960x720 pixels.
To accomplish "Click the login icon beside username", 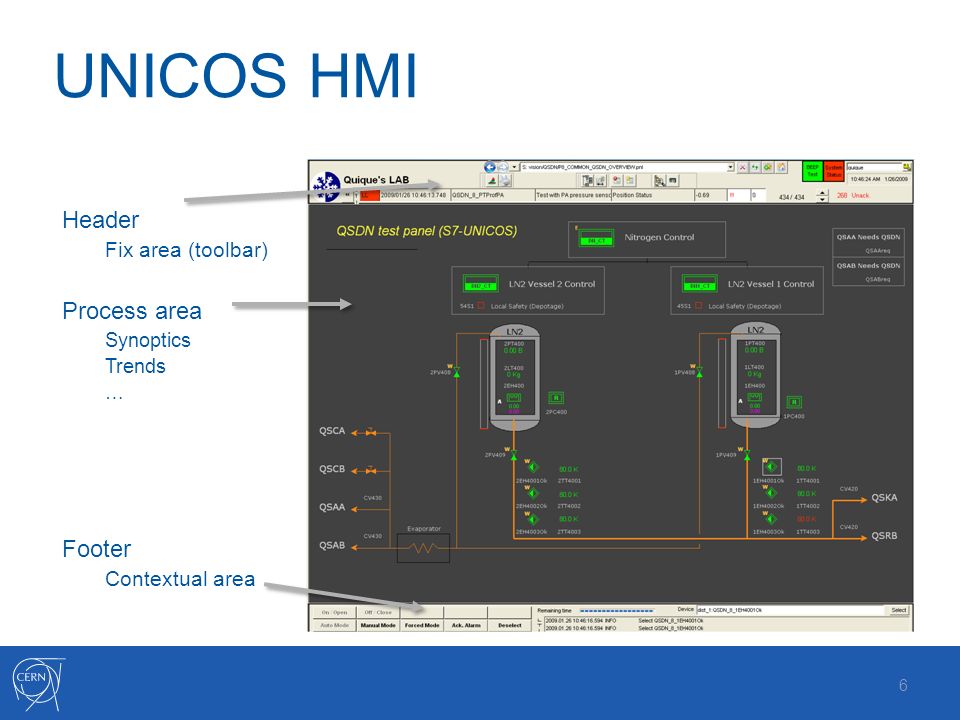I will [907, 167].
